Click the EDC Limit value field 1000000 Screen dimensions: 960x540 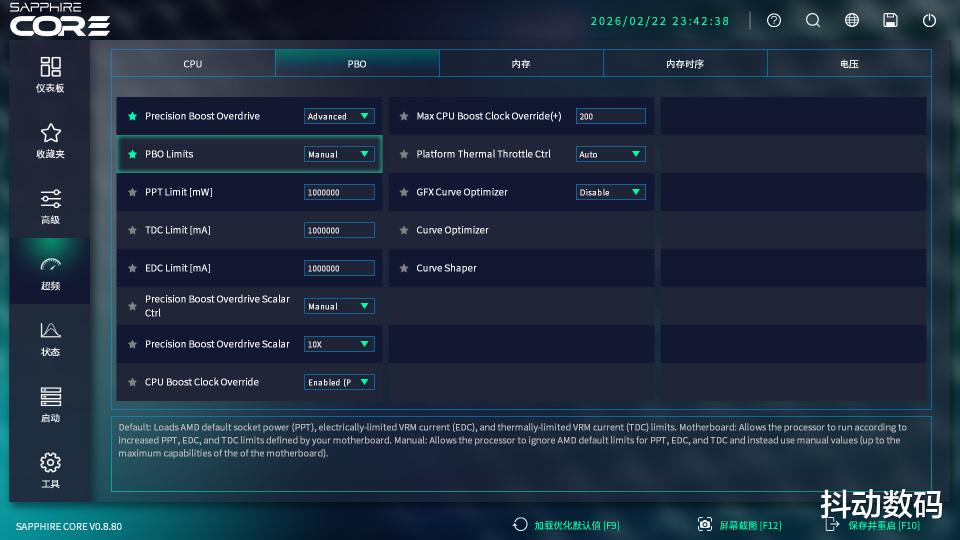339,268
